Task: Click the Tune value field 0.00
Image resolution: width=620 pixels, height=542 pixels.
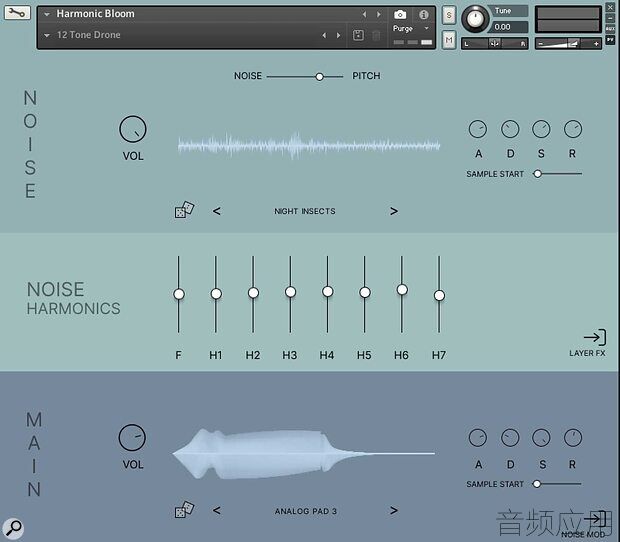Action: click(x=508, y=27)
